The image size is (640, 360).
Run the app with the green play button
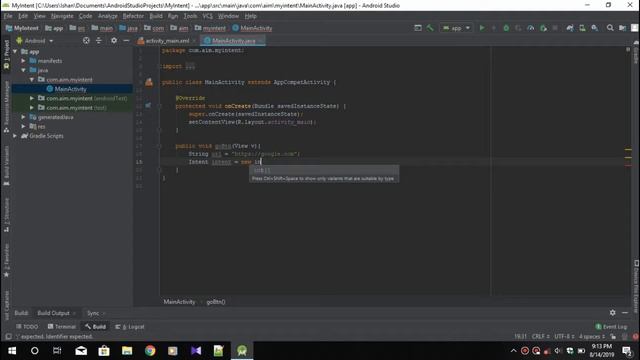pyautogui.click(x=482, y=28)
